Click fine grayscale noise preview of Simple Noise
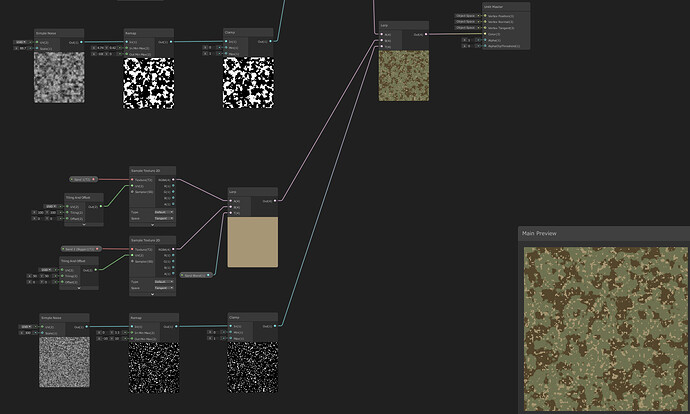Viewport: 690px width, 414px height. coord(64,362)
